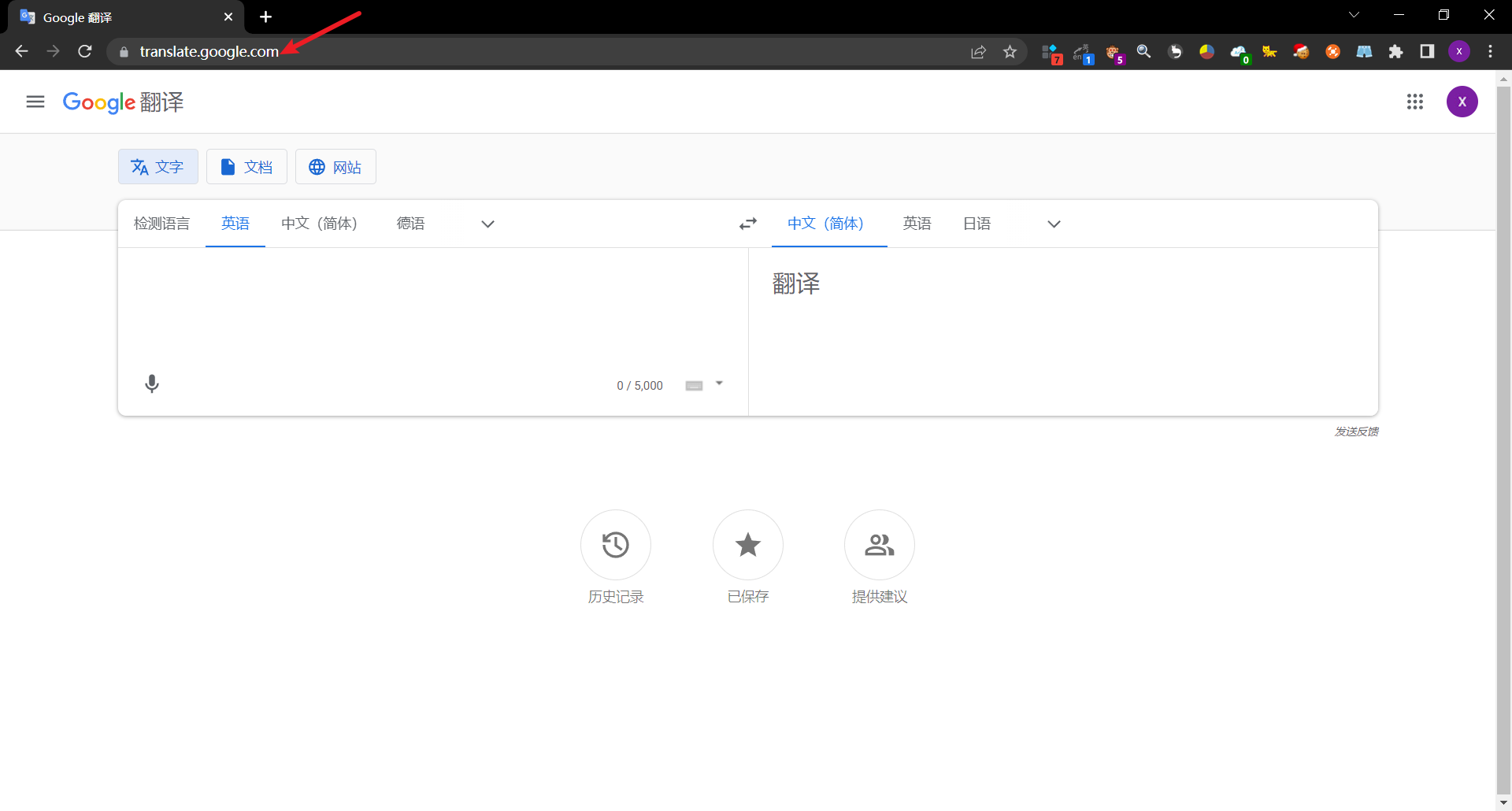The width and height of the screenshot is (1512, 811).
Task: Bookmark this page with the star icon
Action: tap(1010, 52)
